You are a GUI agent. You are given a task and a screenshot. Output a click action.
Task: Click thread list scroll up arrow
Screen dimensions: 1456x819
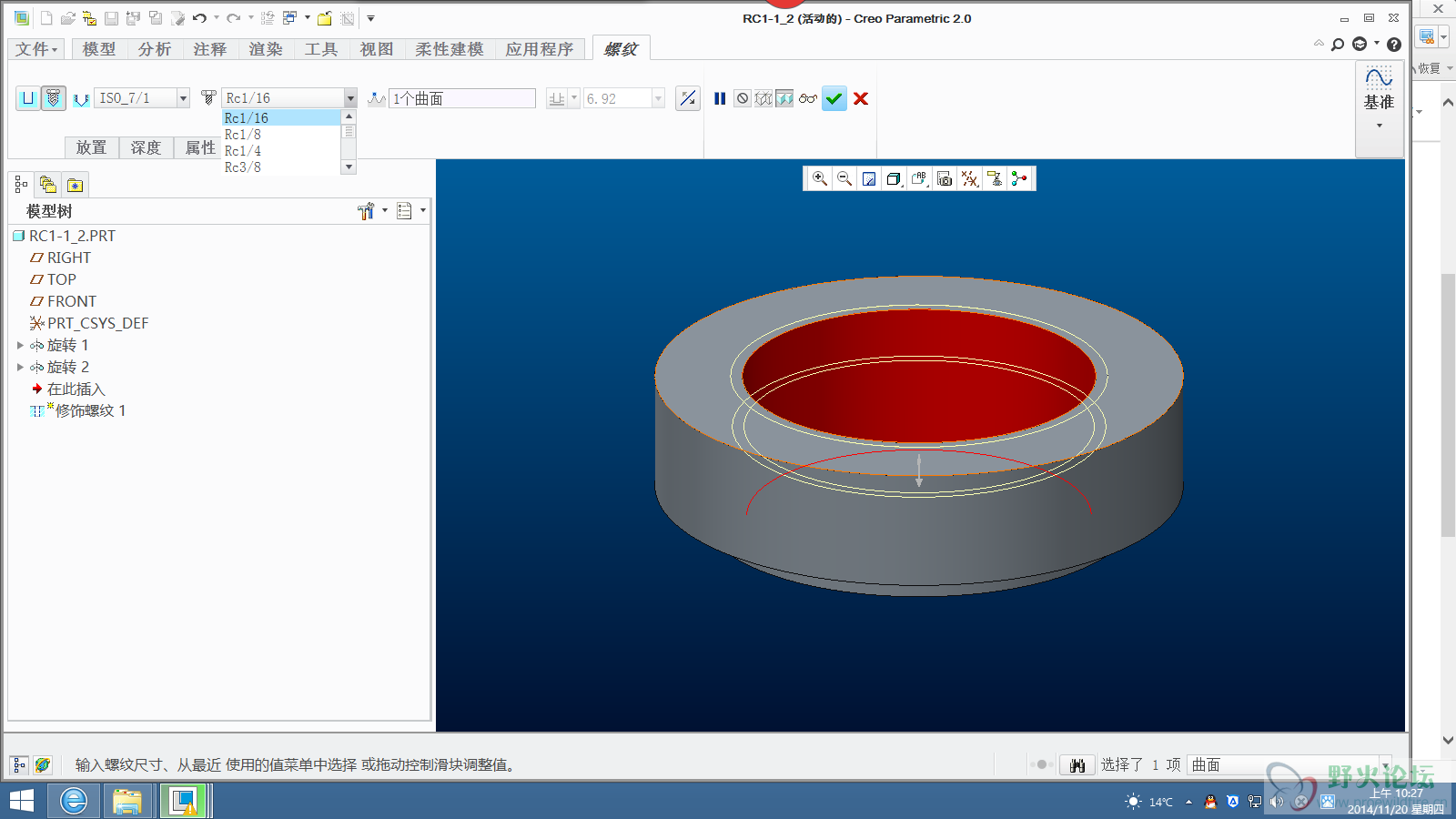pos(349,116)
